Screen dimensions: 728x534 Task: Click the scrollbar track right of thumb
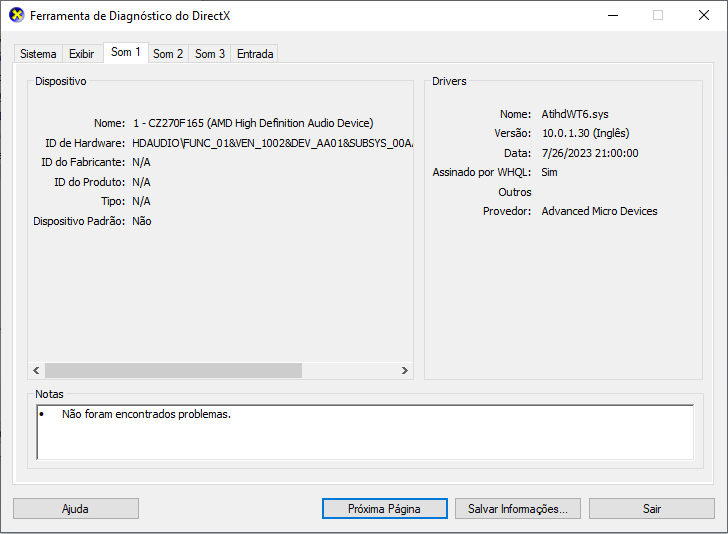tap(349, 371)
